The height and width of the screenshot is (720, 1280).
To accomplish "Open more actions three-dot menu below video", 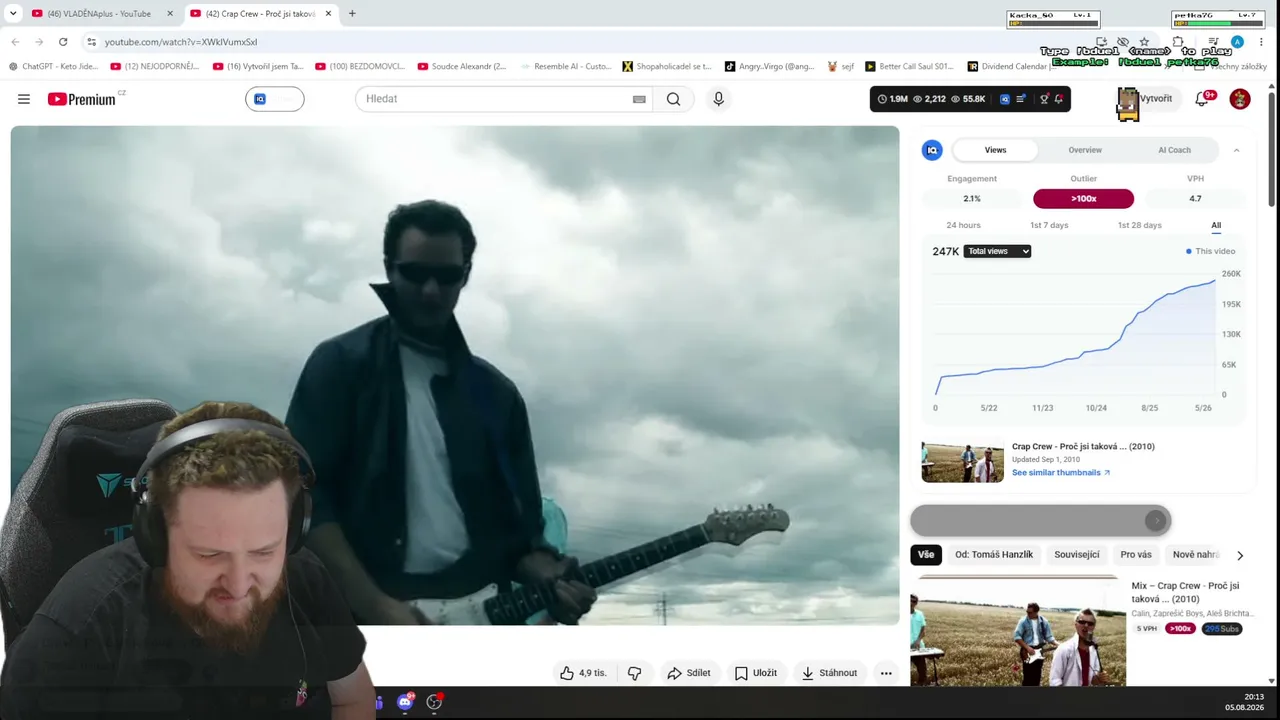I will coord(886,673).
